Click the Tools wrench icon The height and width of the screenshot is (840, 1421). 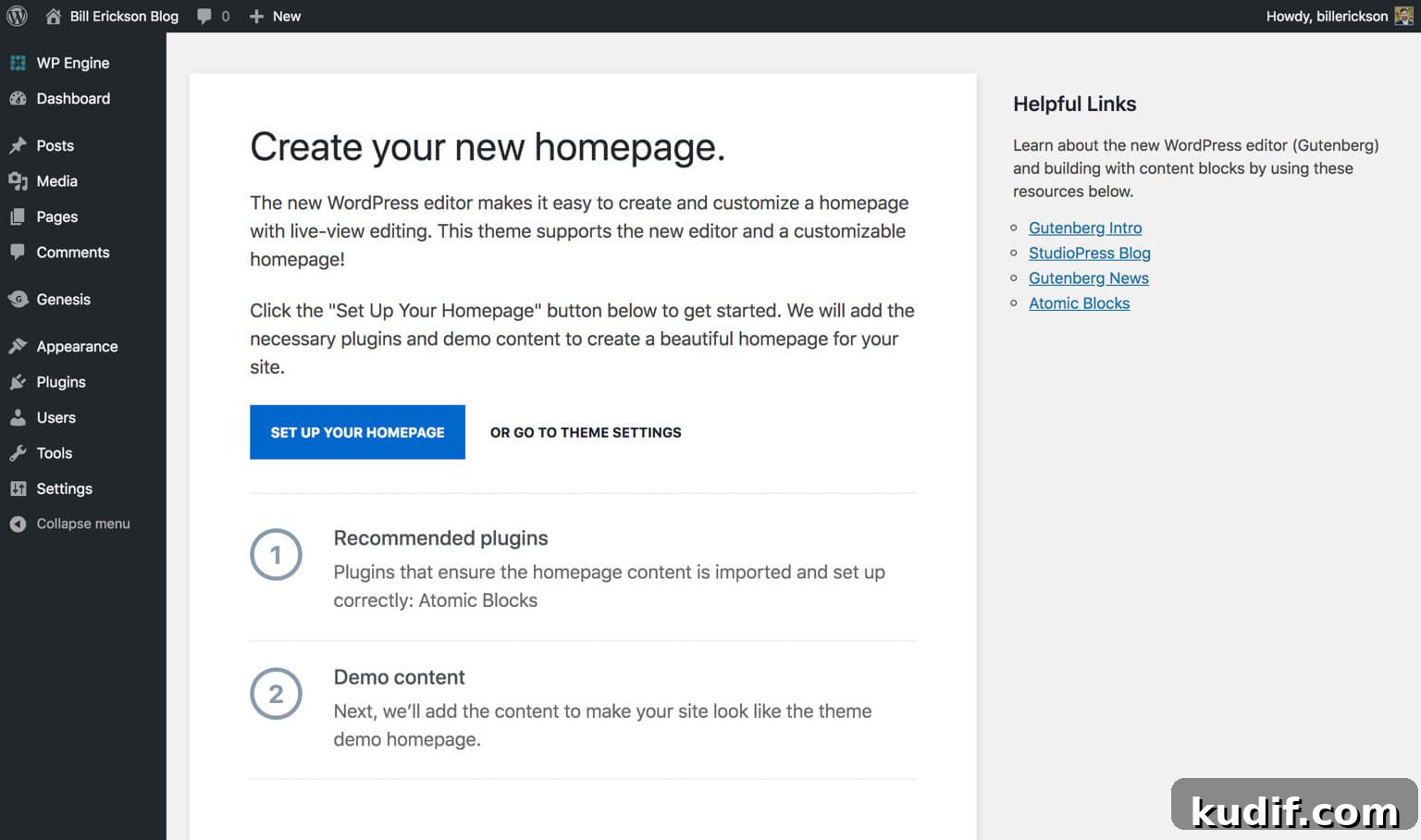(18, 453)
